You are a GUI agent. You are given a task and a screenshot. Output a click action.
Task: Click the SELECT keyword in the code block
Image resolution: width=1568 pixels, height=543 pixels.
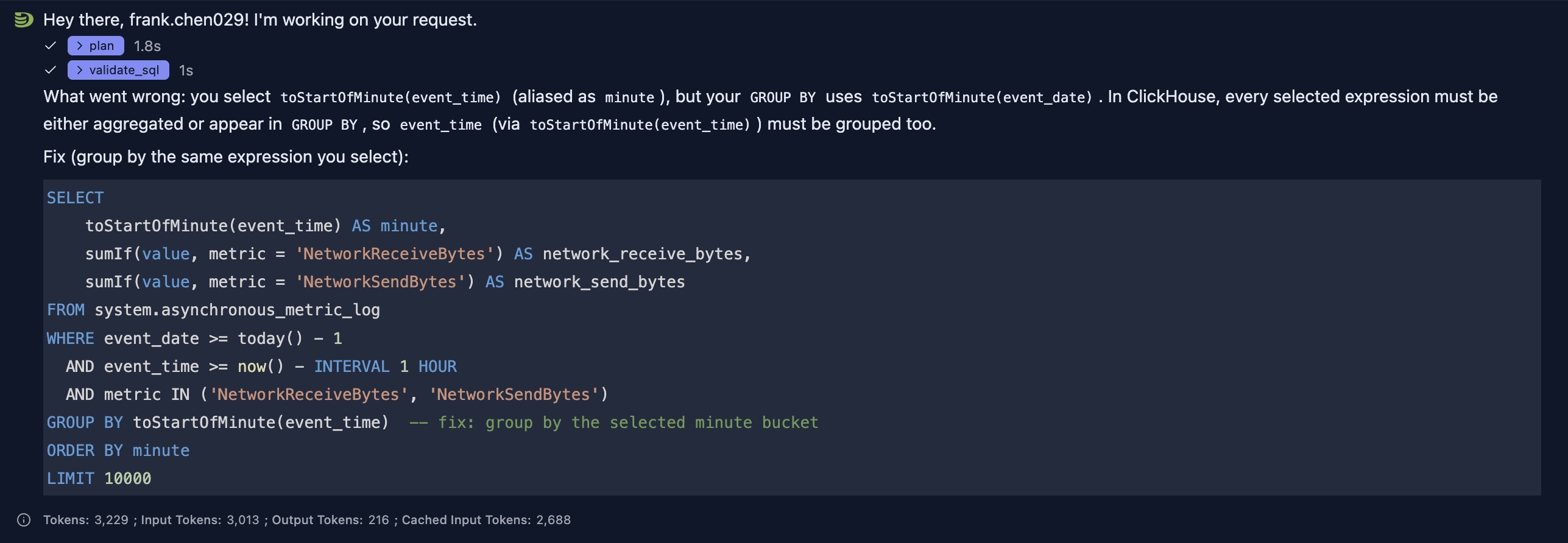75,198
